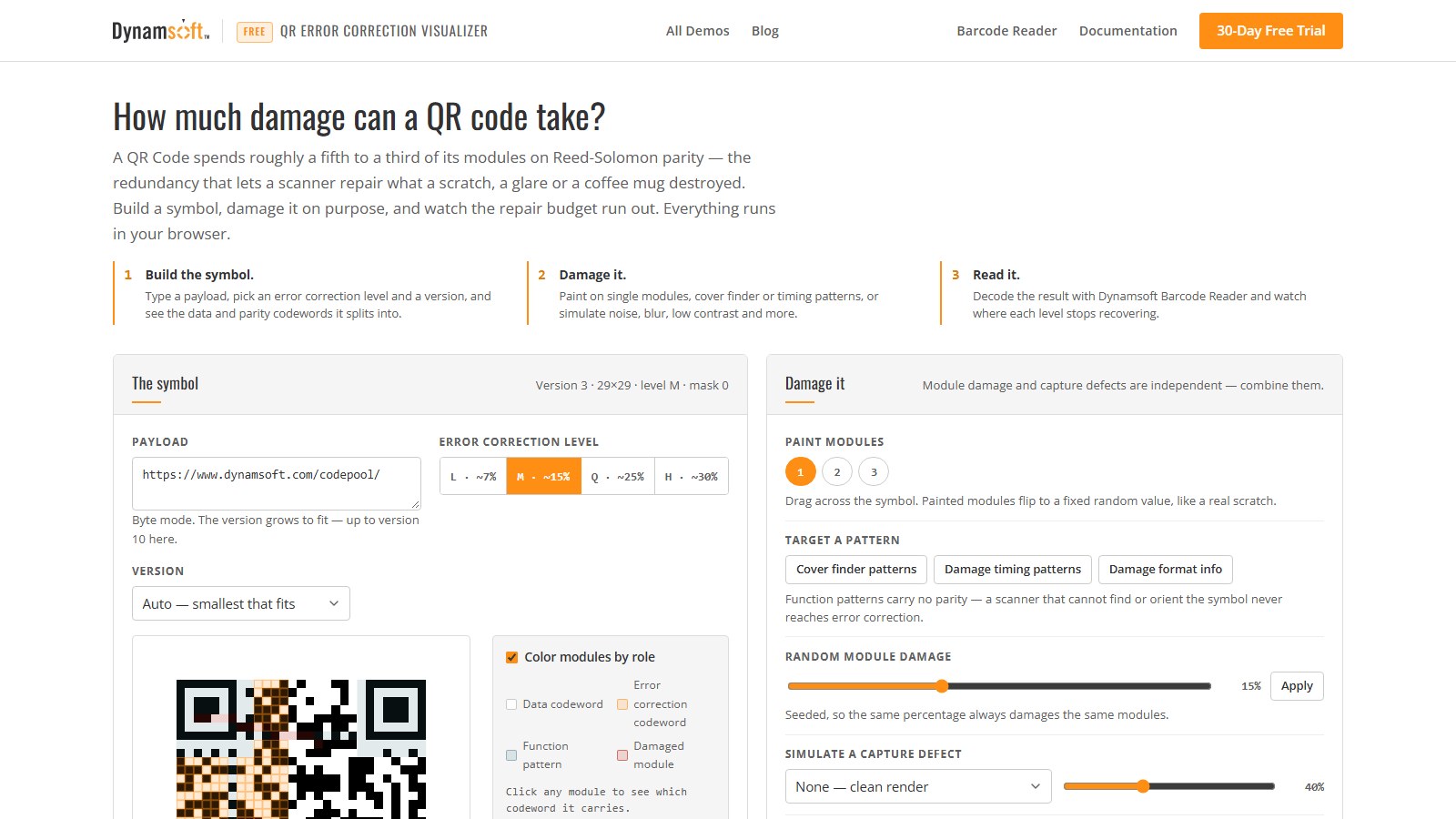This screenshot has width=1456, height=819.
Task: Open the capture defect dropdown
Action: [x=918, y=786]
